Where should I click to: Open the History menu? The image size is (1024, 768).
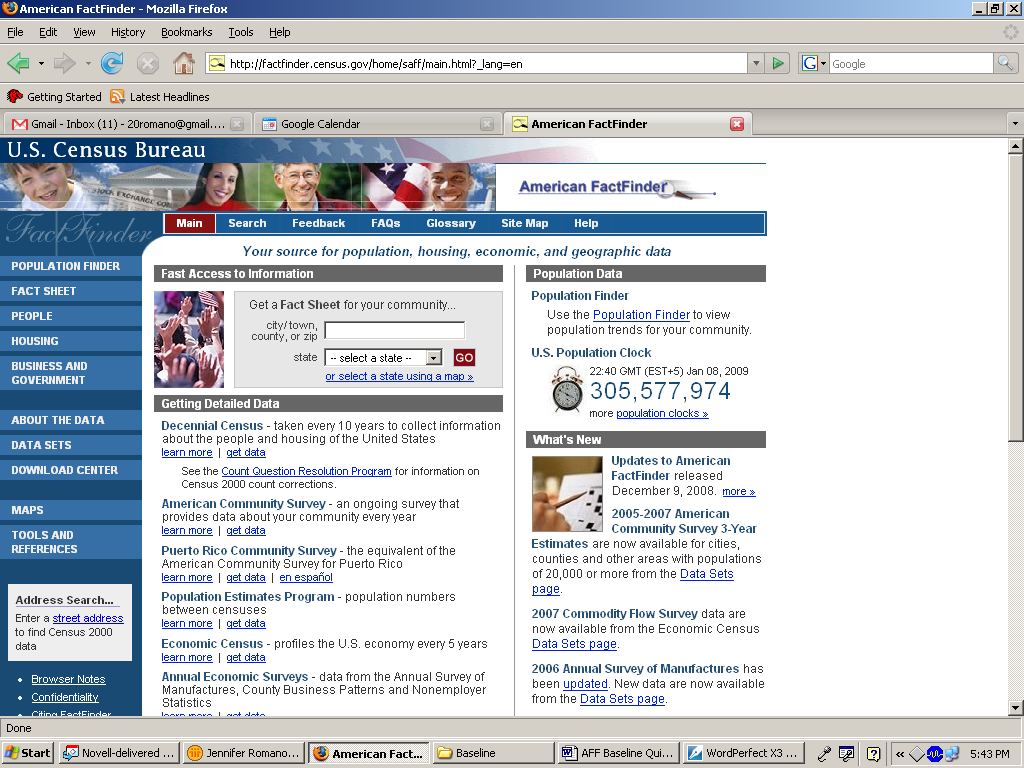click(128, 32)
